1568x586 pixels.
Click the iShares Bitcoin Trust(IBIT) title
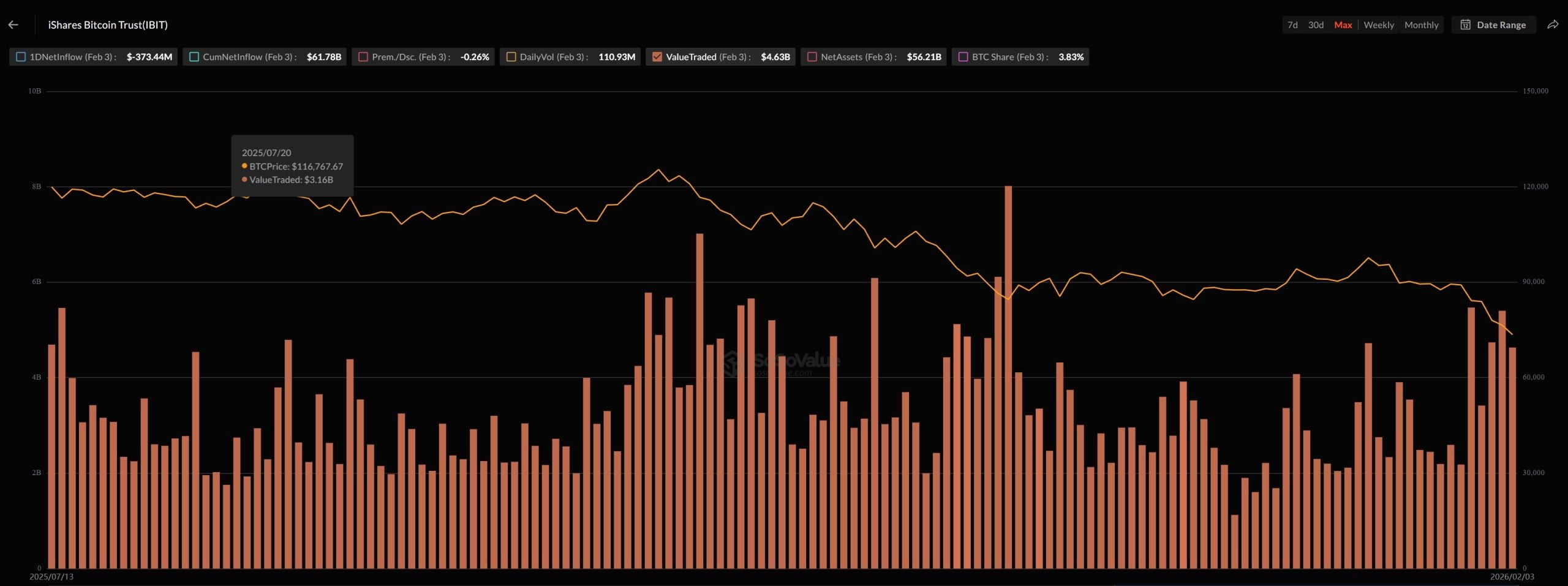[108, 25]
